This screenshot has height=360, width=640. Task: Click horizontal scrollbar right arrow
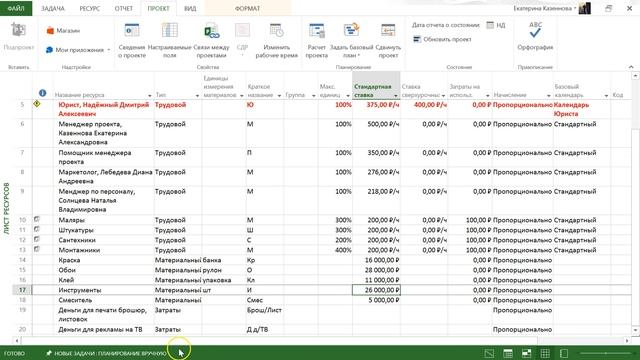click(627, 340)
